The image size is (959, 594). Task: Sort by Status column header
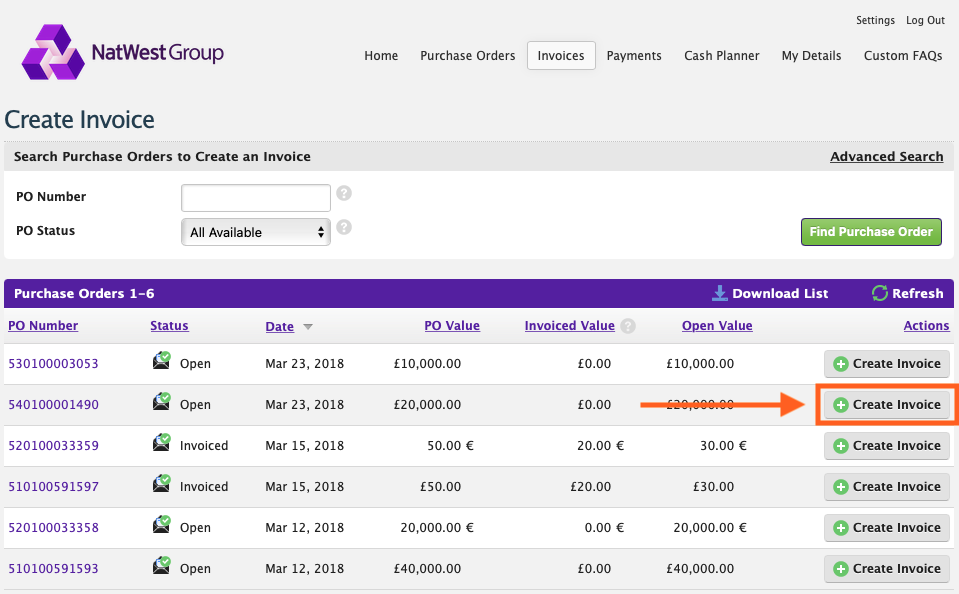(x=169, y=325)
